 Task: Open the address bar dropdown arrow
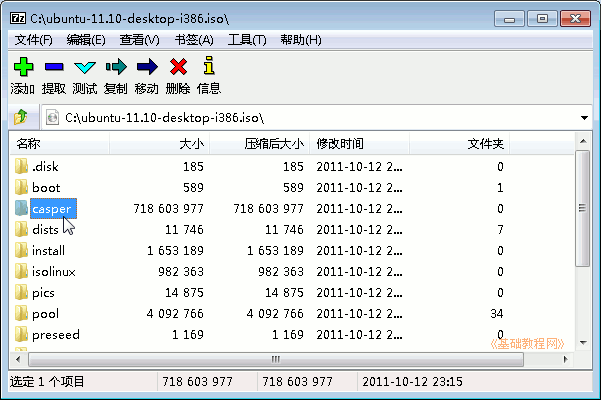pos(584,118)
